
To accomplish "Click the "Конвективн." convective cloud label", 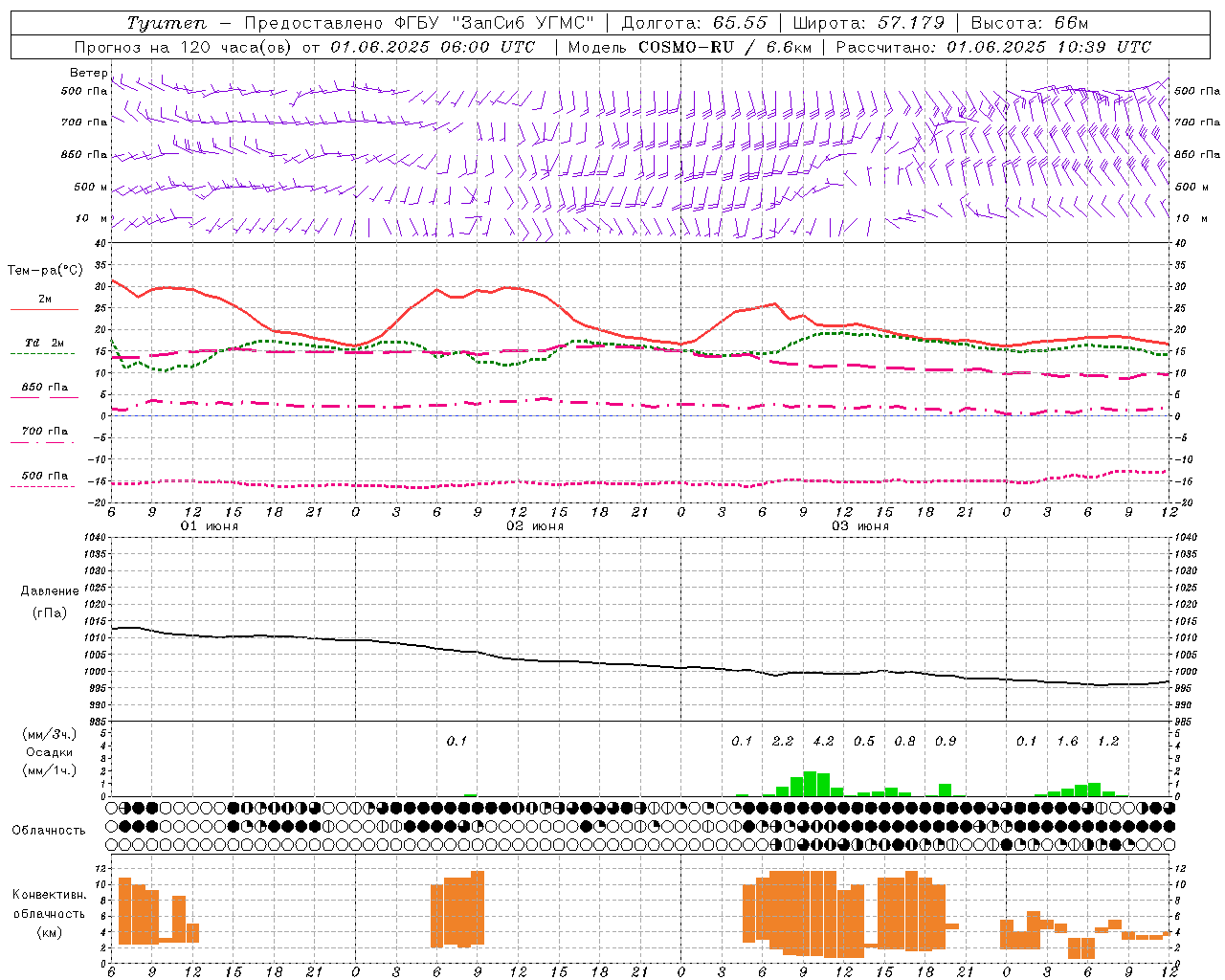I will point(49,894).
